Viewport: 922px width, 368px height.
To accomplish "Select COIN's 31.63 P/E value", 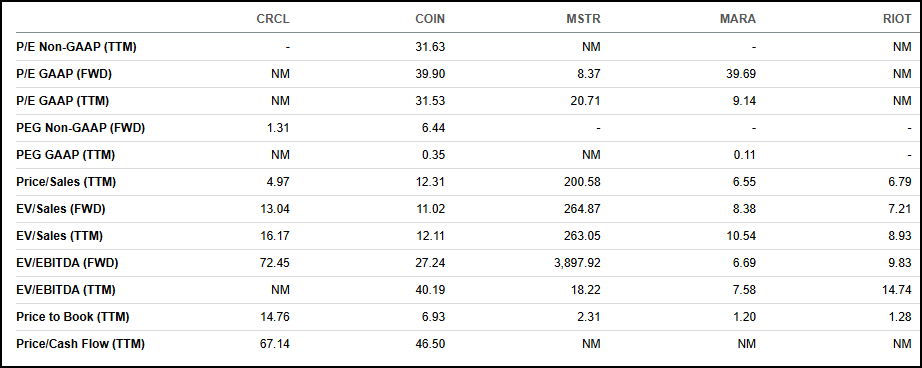I will 430,47.
